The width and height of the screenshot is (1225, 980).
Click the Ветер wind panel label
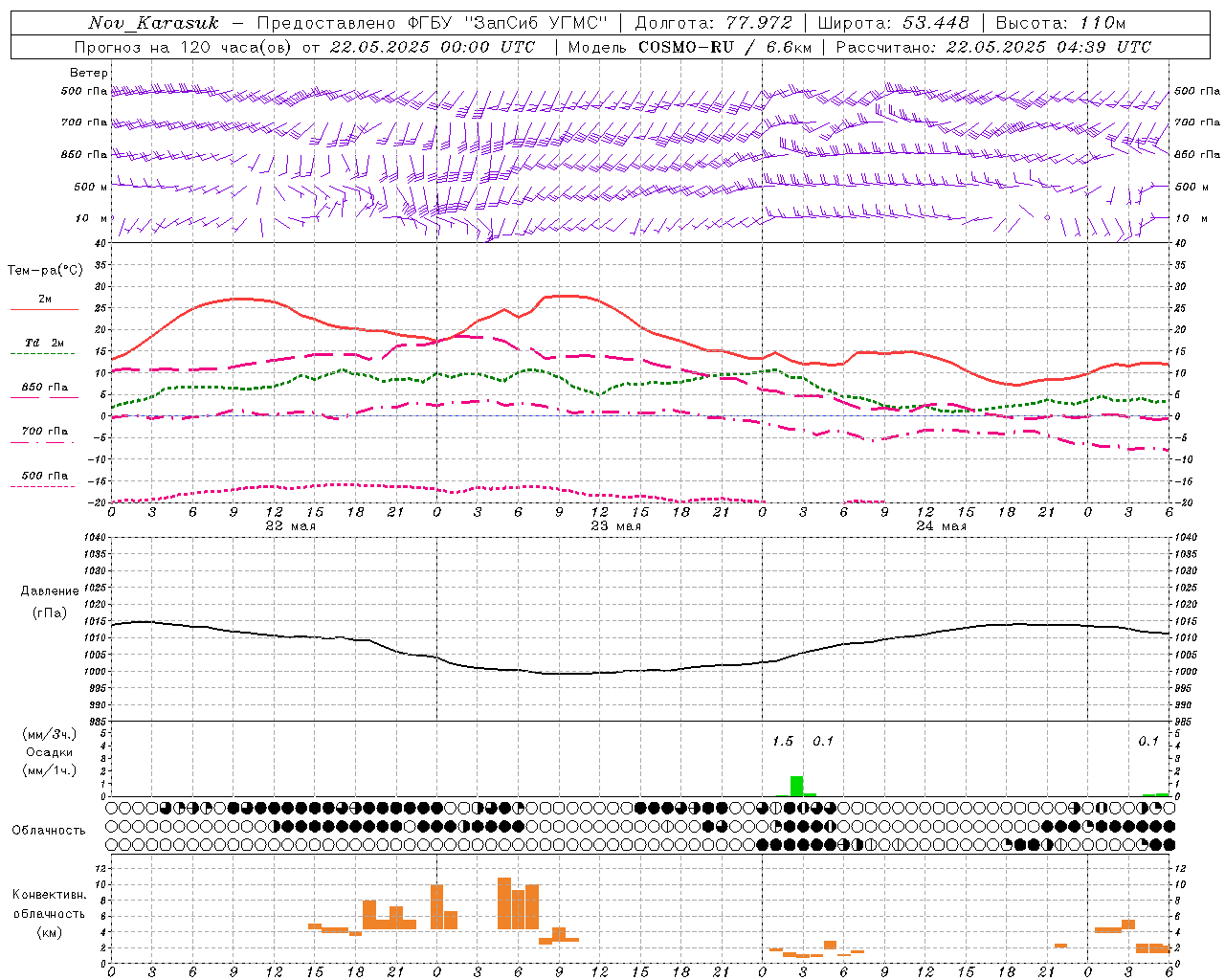[x=89, y=73]
